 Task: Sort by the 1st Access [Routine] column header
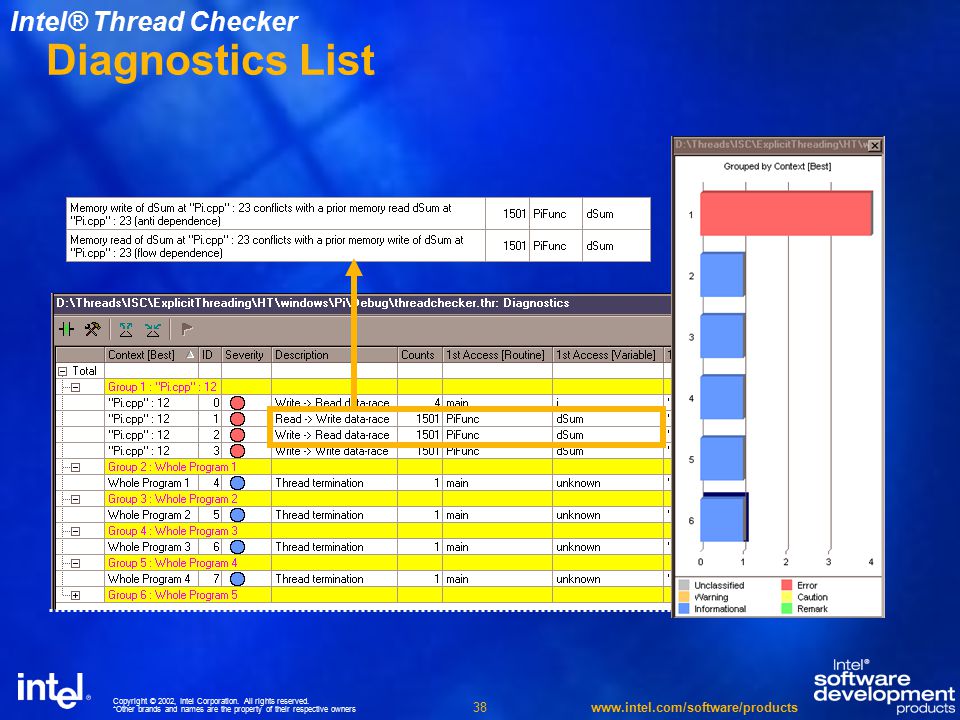(x=497, y=355)
